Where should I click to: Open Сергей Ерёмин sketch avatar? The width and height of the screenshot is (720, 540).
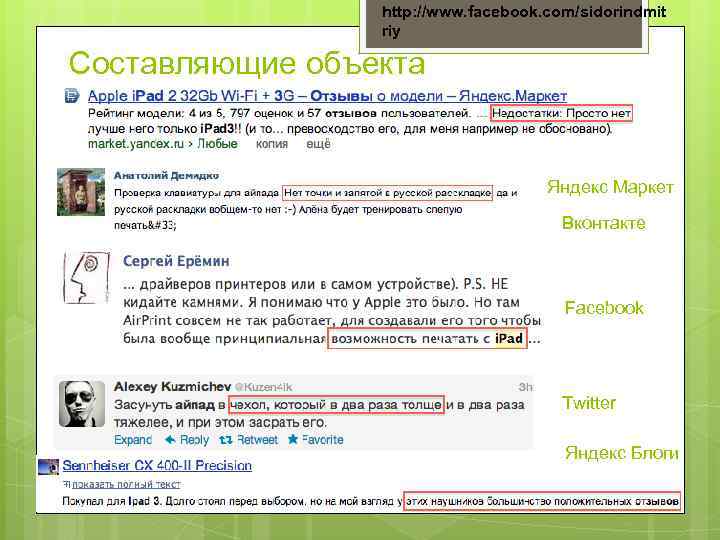pos(87,277)
